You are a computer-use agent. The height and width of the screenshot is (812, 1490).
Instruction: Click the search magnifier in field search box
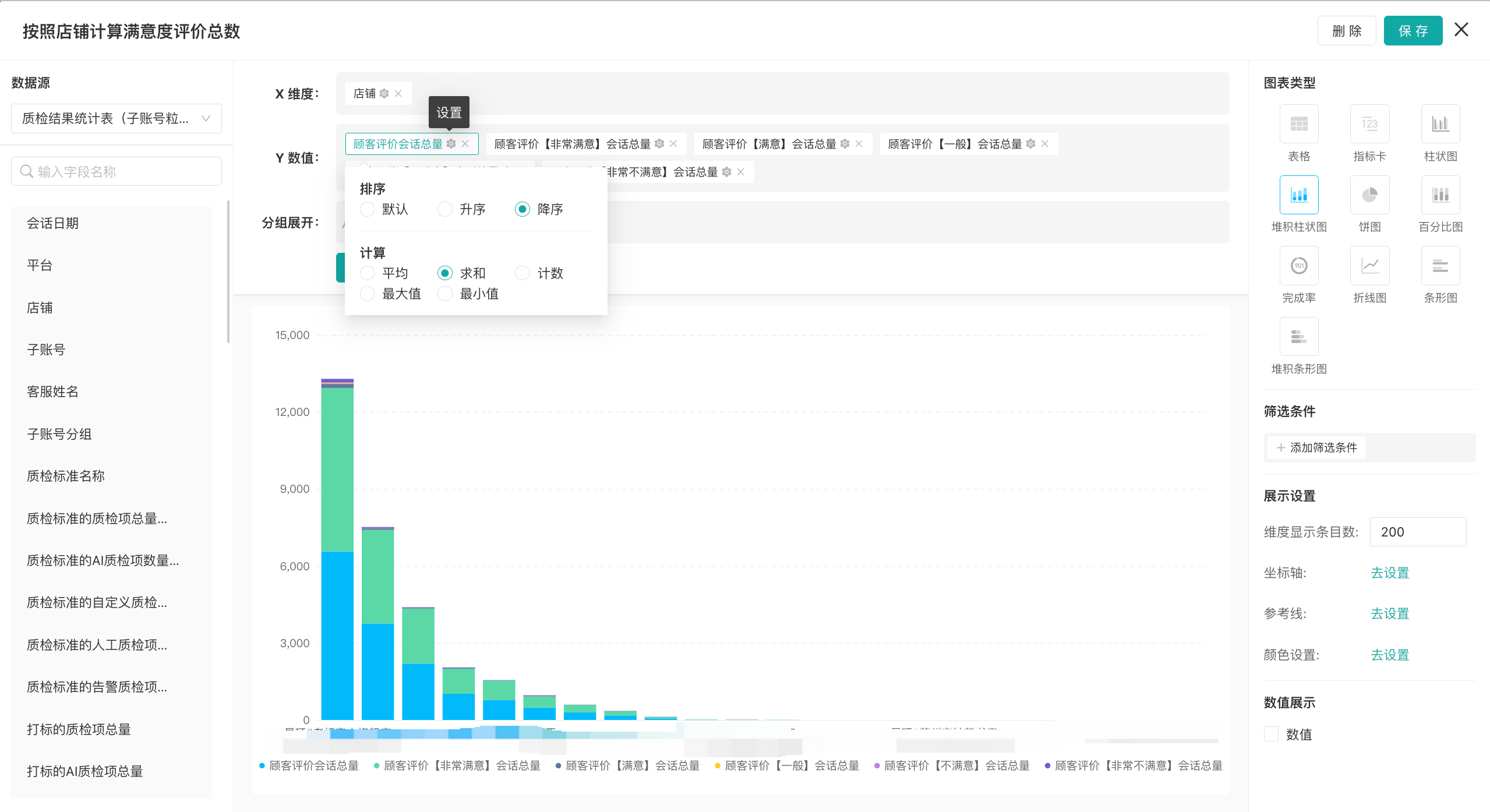point(26,171)
